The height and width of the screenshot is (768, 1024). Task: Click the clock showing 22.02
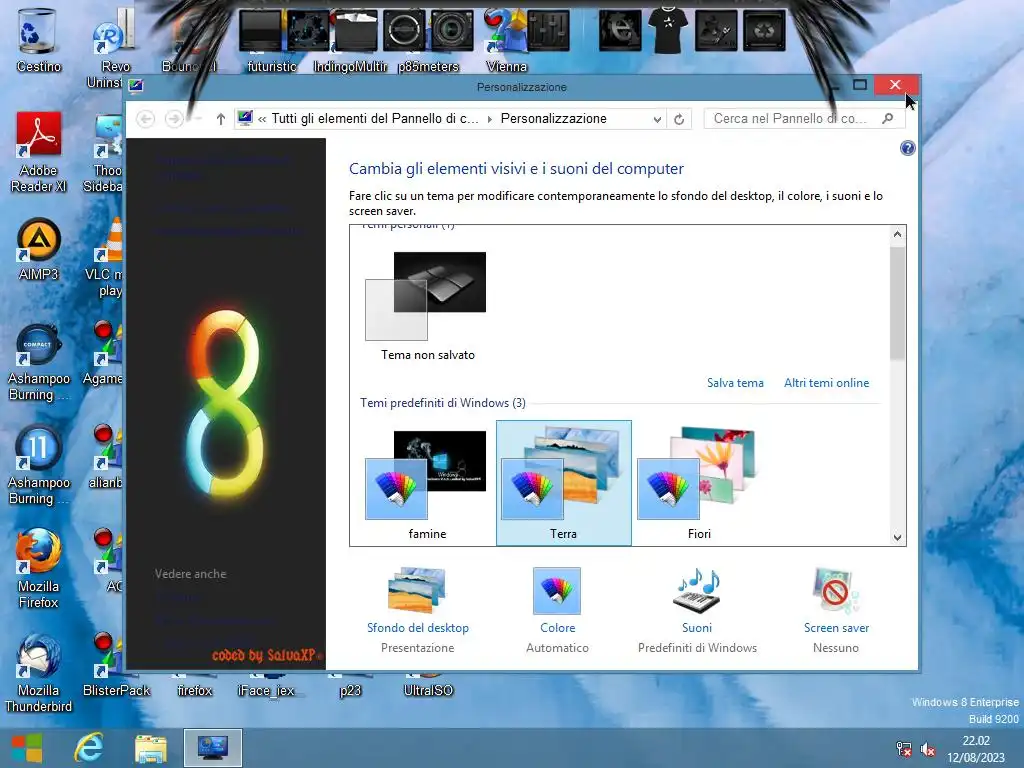coord(976,741)
